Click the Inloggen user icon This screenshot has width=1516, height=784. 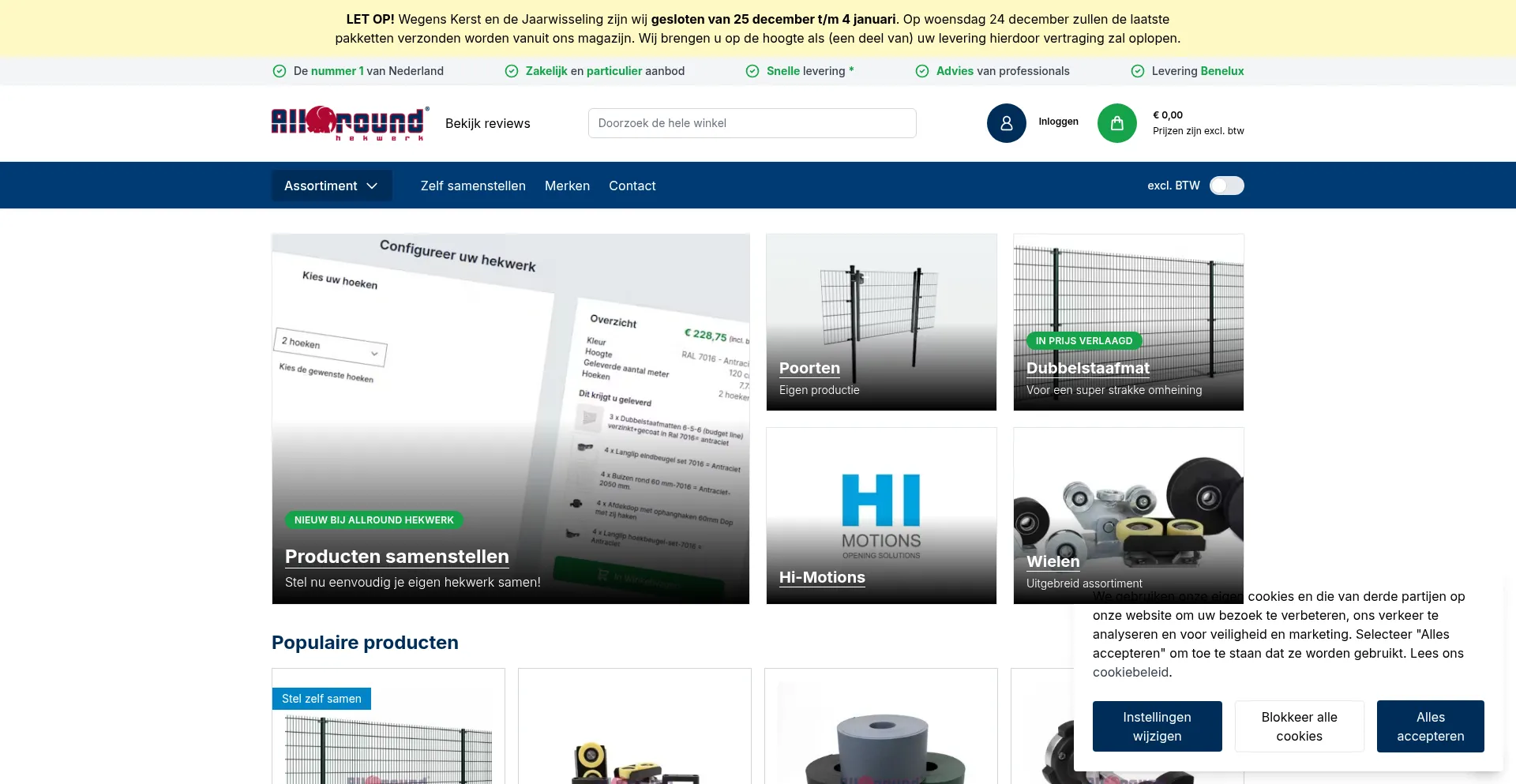click(x=1006, y=122)
